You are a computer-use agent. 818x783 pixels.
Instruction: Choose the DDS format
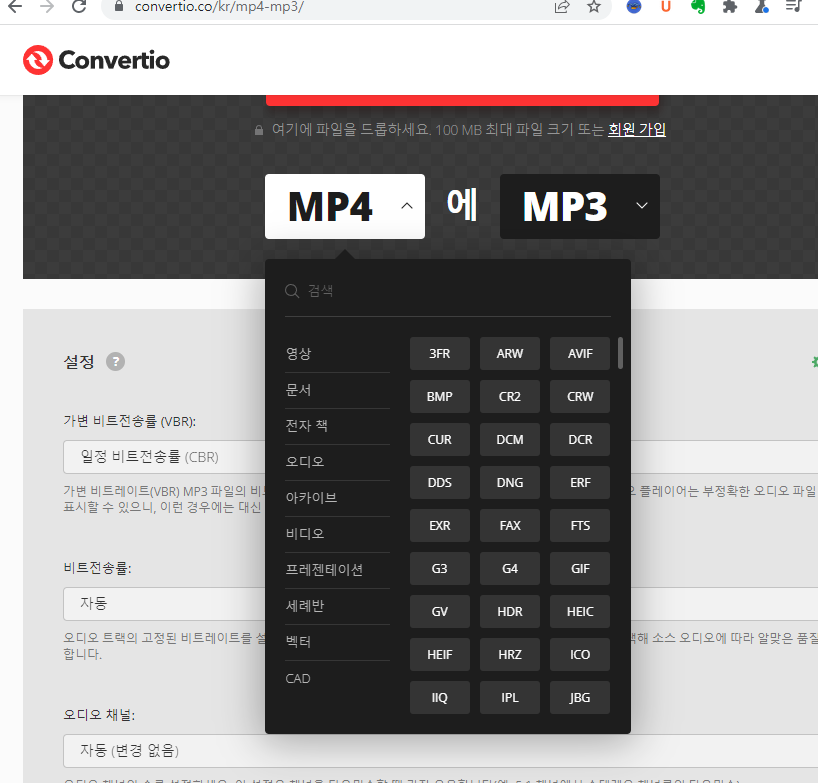440,483
